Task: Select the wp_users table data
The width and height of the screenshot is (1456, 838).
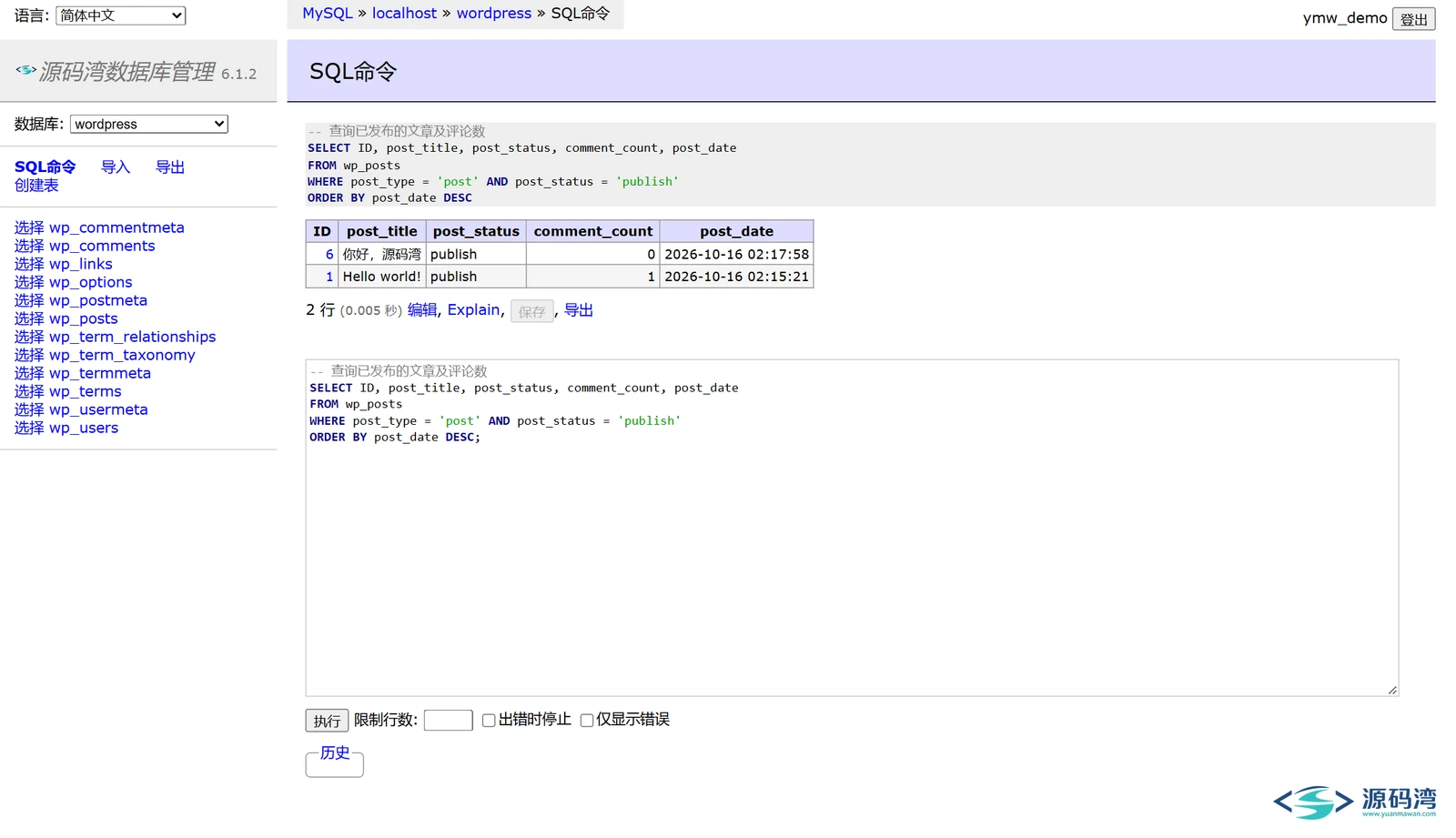Action: click(29, 428)
